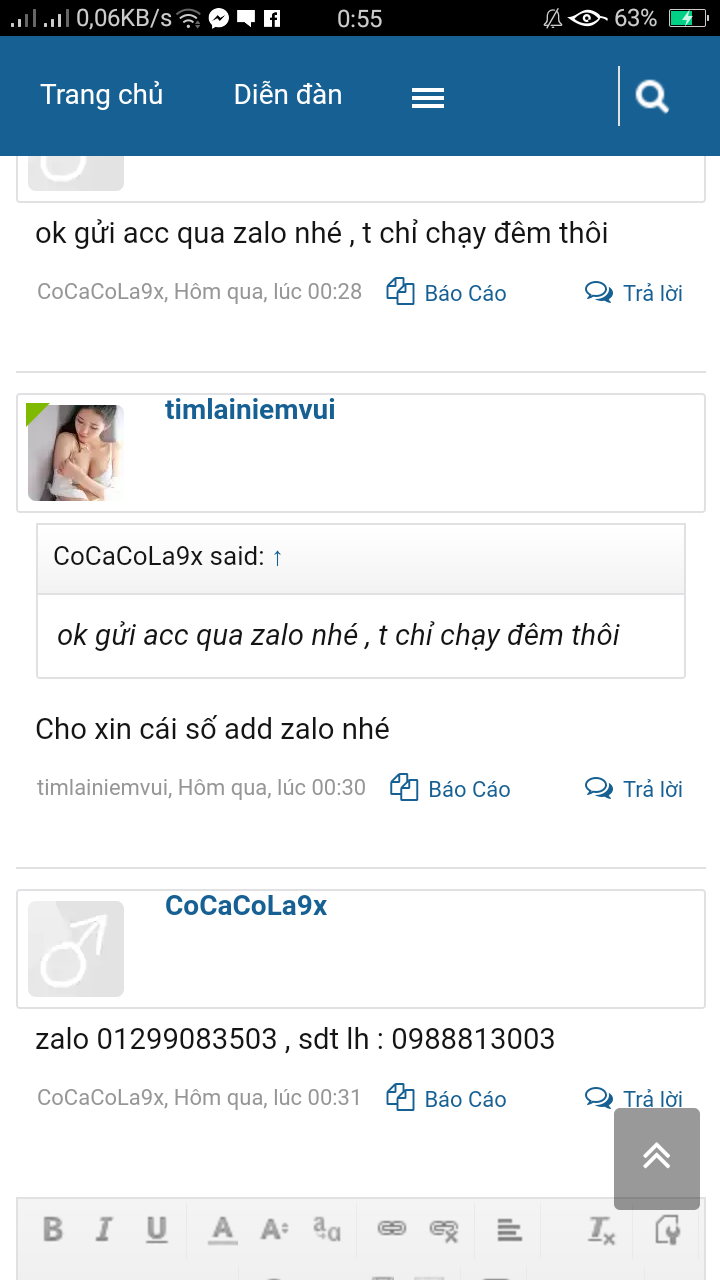This screenshot has width=720, height=1280.
Task: Go to Trang chủ
Action: point(101,94)
